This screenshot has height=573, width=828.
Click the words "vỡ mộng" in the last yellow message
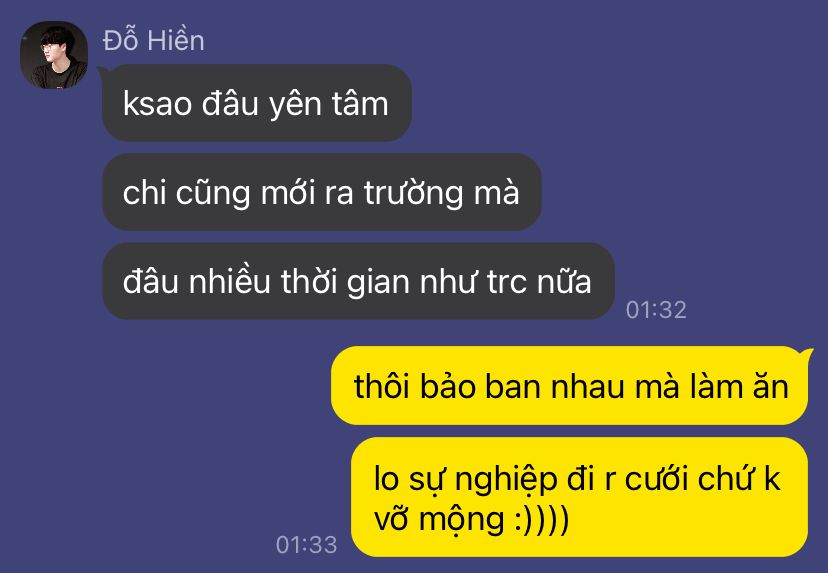pyautogui.click(x=439, y=519)
